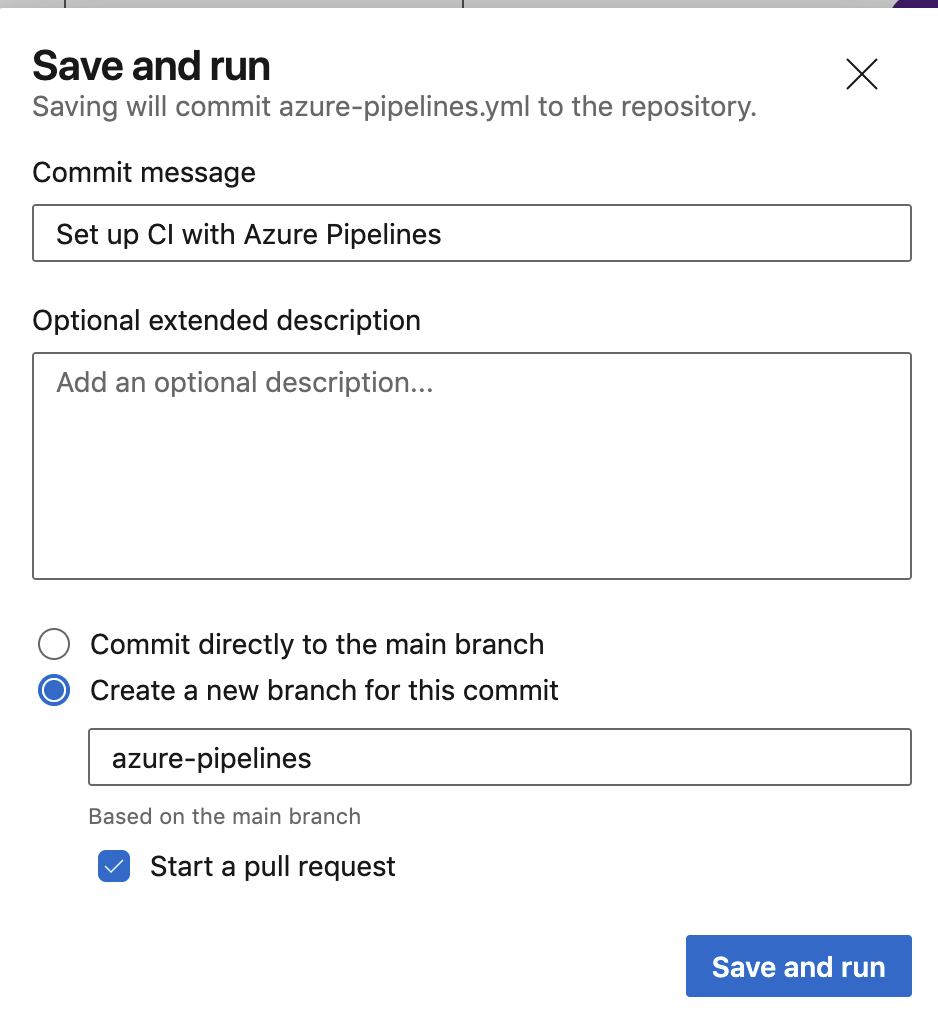Click the "Commit message" field label
The image size is (938, 1015).
(144, 172)
